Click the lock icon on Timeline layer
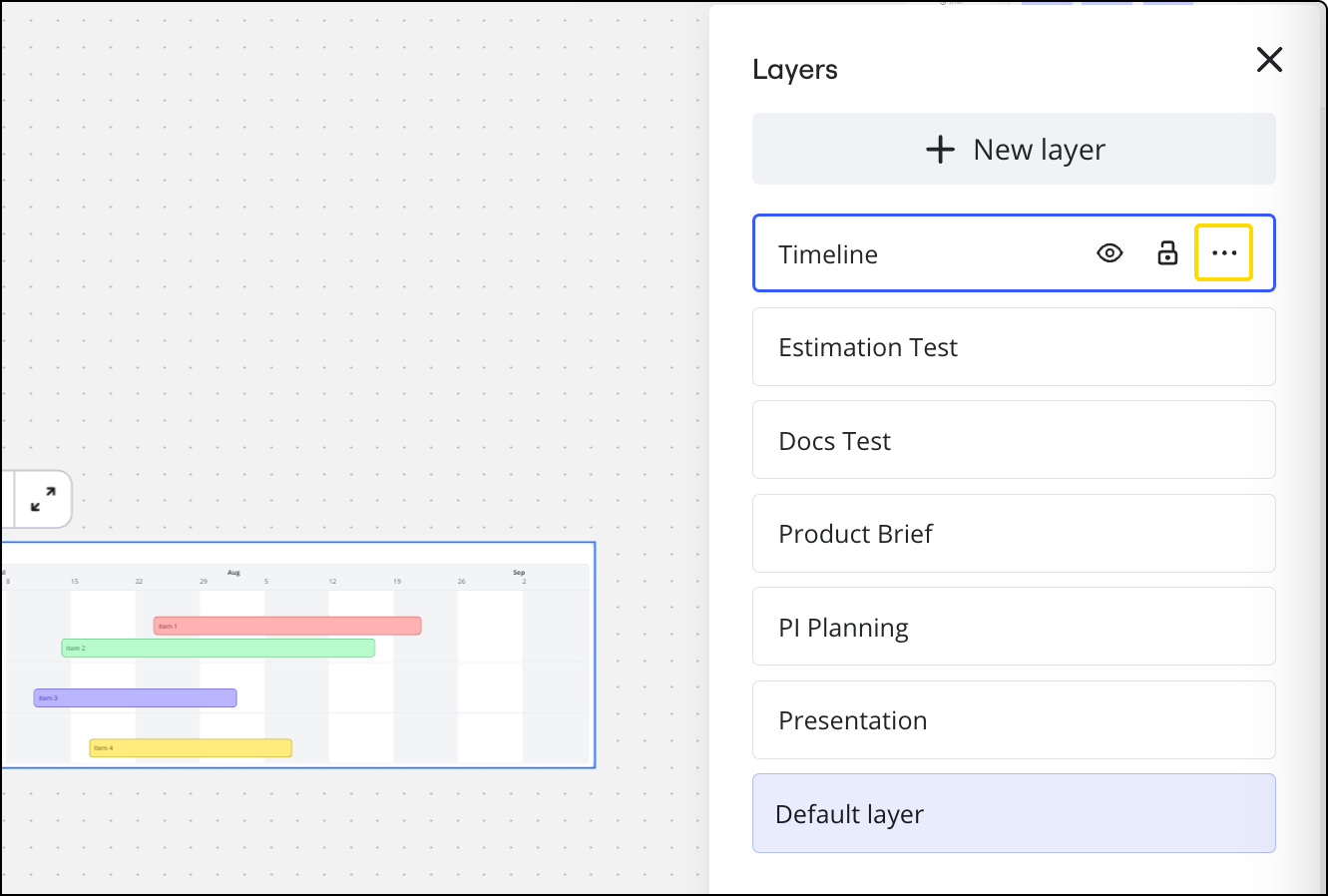1328x896 pixels. click(1167, 253)
